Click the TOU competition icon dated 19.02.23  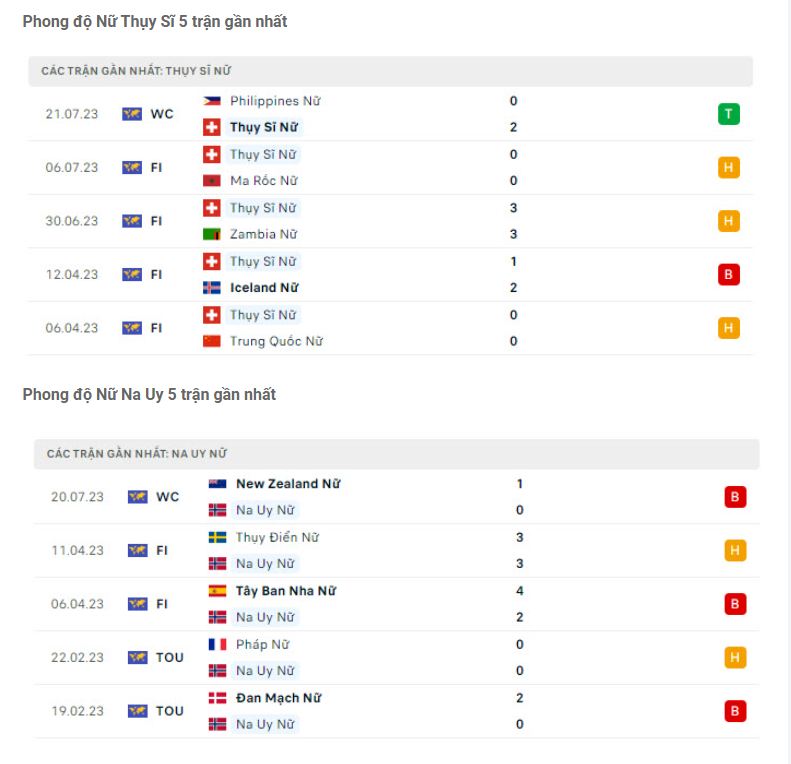tap(138, 711)
